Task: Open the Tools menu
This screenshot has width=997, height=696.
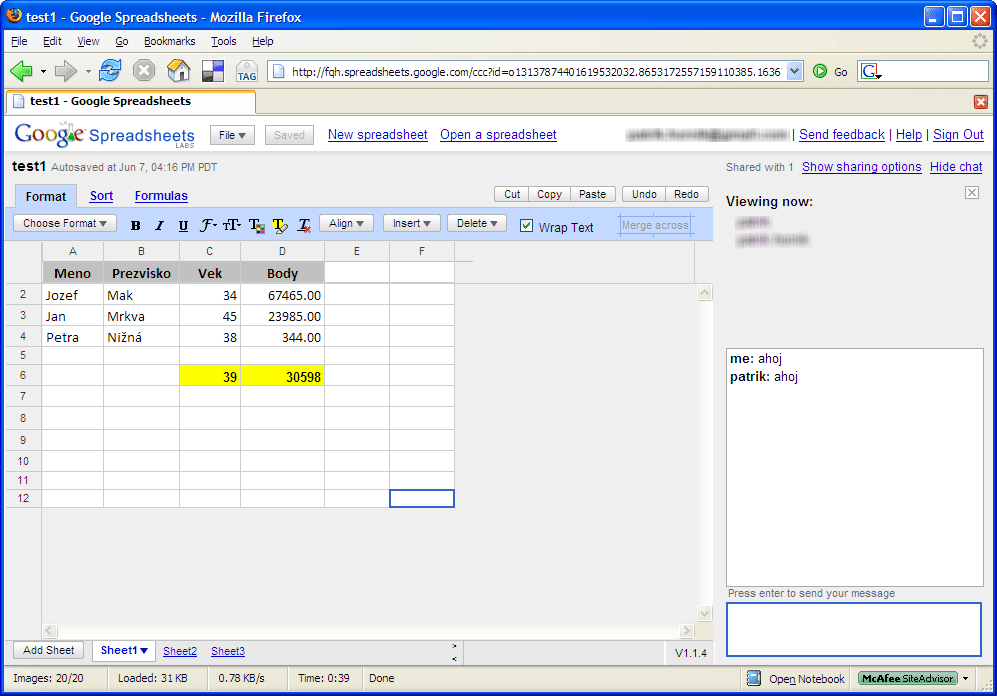Action: (224, 41)
